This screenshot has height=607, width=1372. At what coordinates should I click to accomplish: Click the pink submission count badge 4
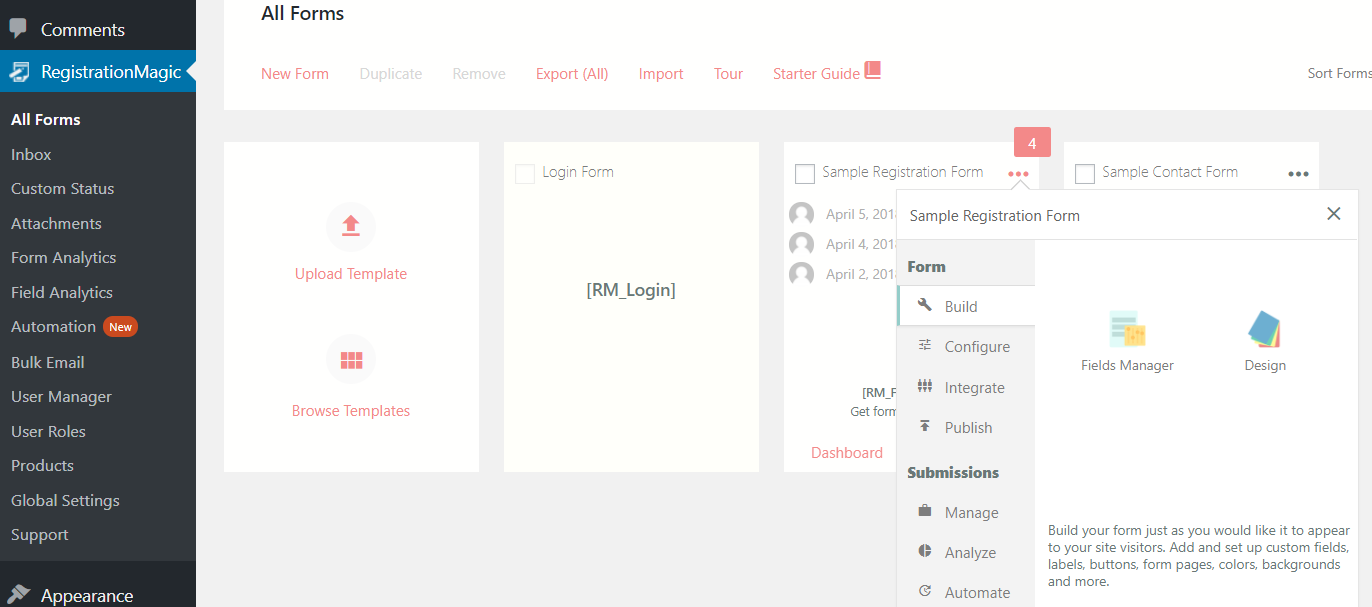tap(1032, 143)
